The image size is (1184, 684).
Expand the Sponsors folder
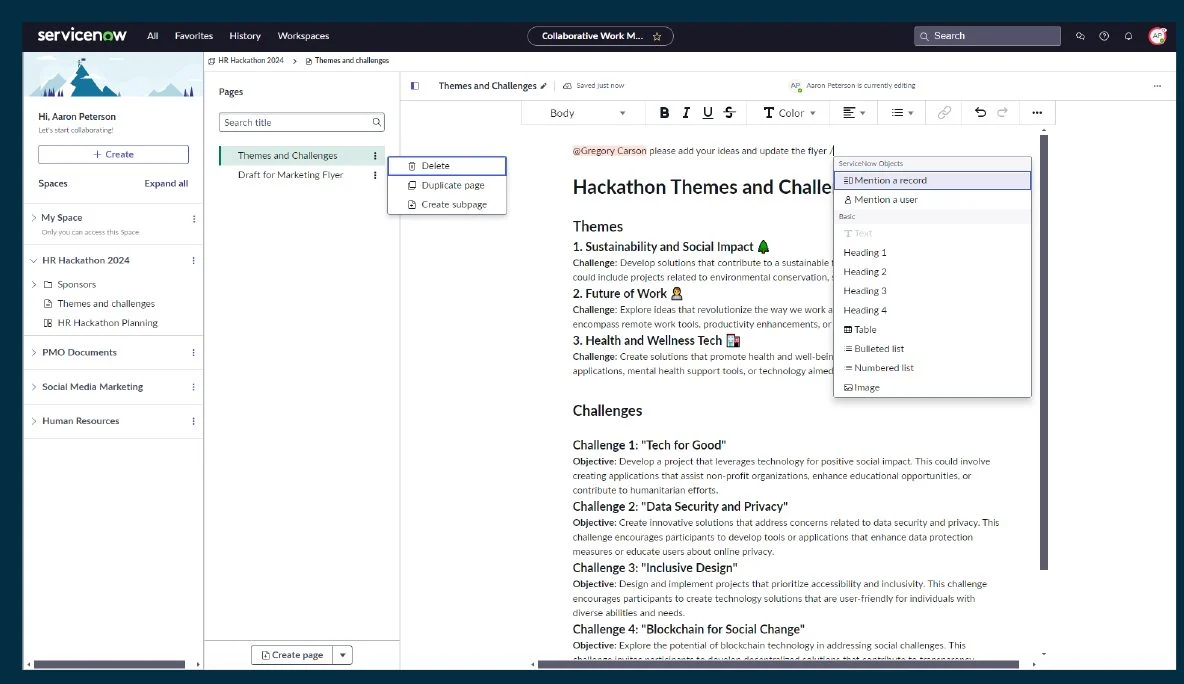[34, 285]
